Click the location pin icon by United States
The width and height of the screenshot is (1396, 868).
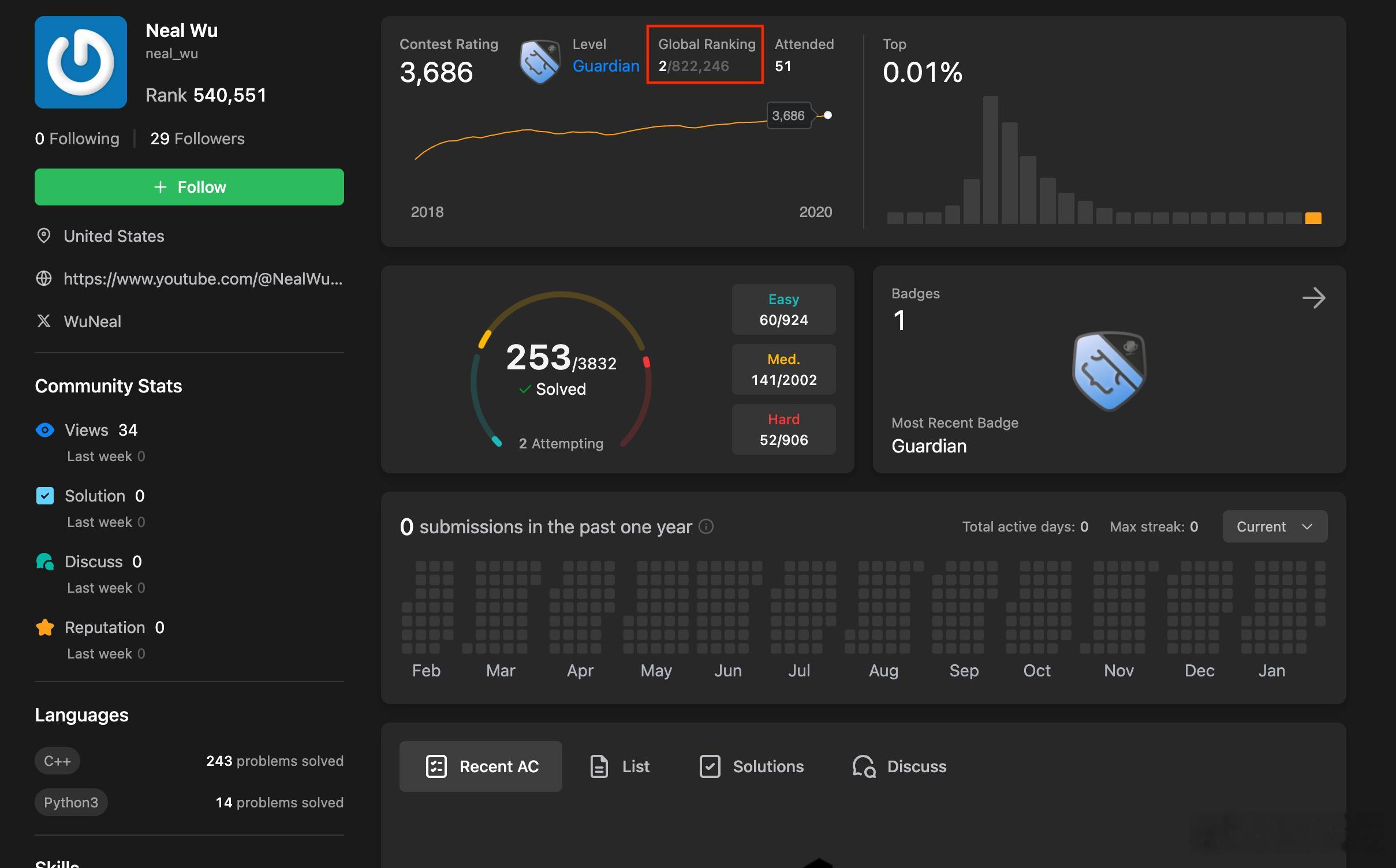(44, 235)
